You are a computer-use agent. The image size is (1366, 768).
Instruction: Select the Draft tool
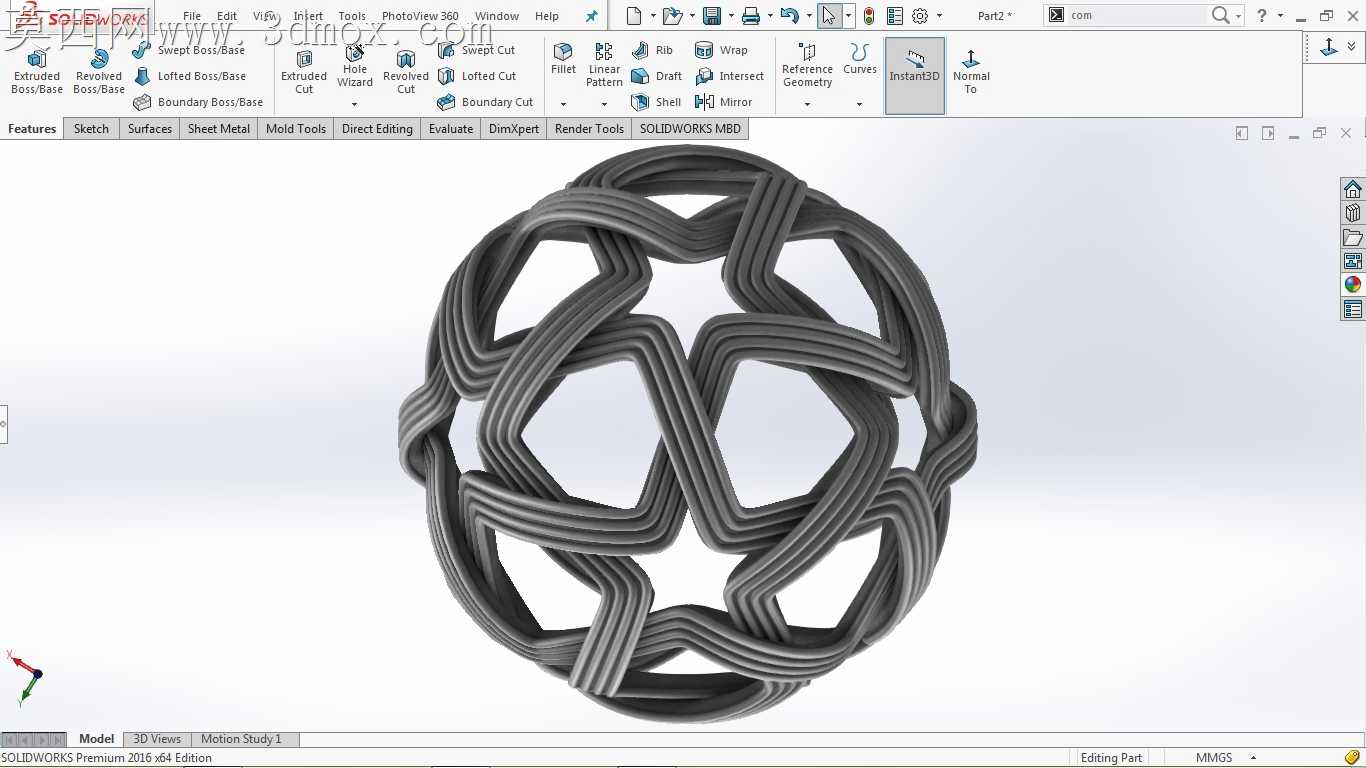[x=657, y=76]
